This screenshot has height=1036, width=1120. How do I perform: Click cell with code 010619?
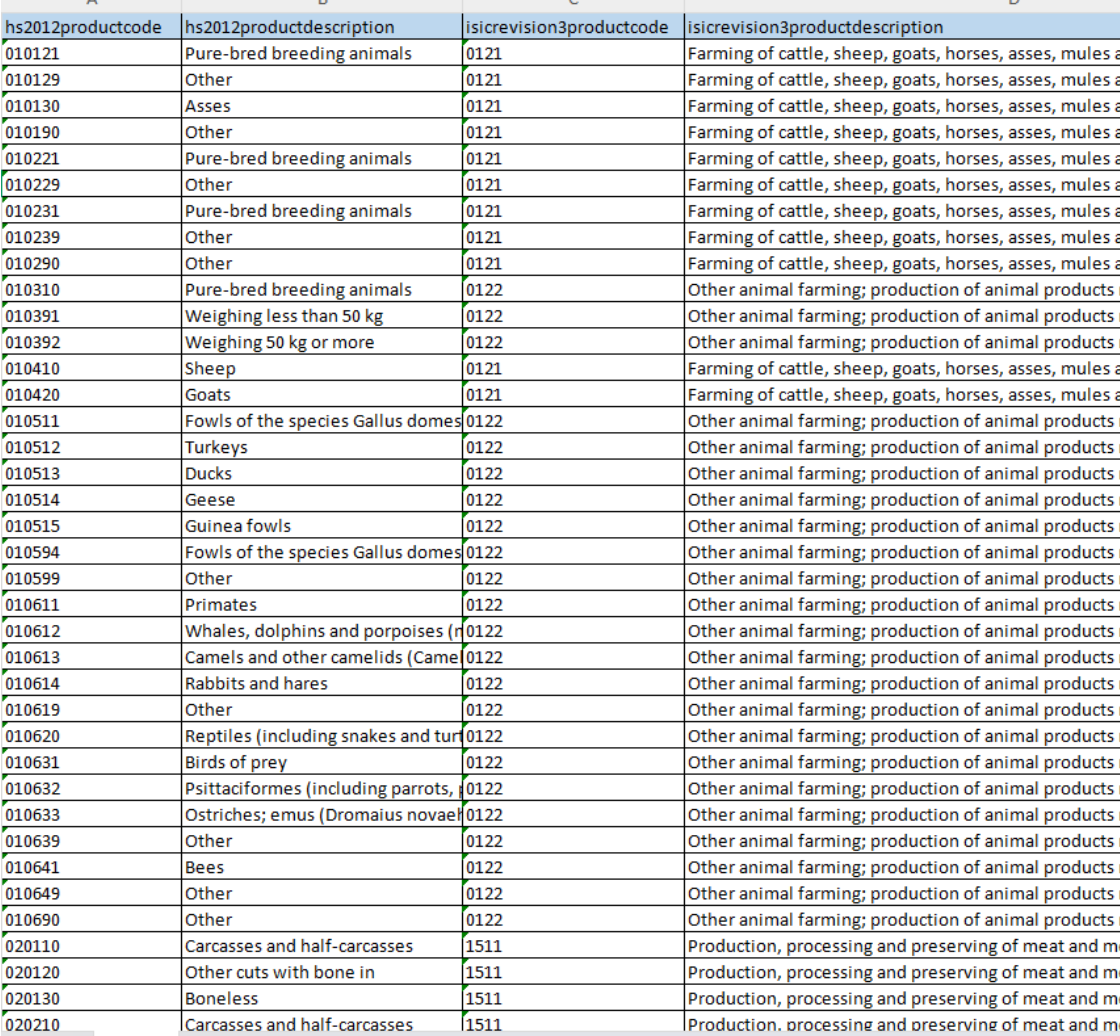click(91, 710)
